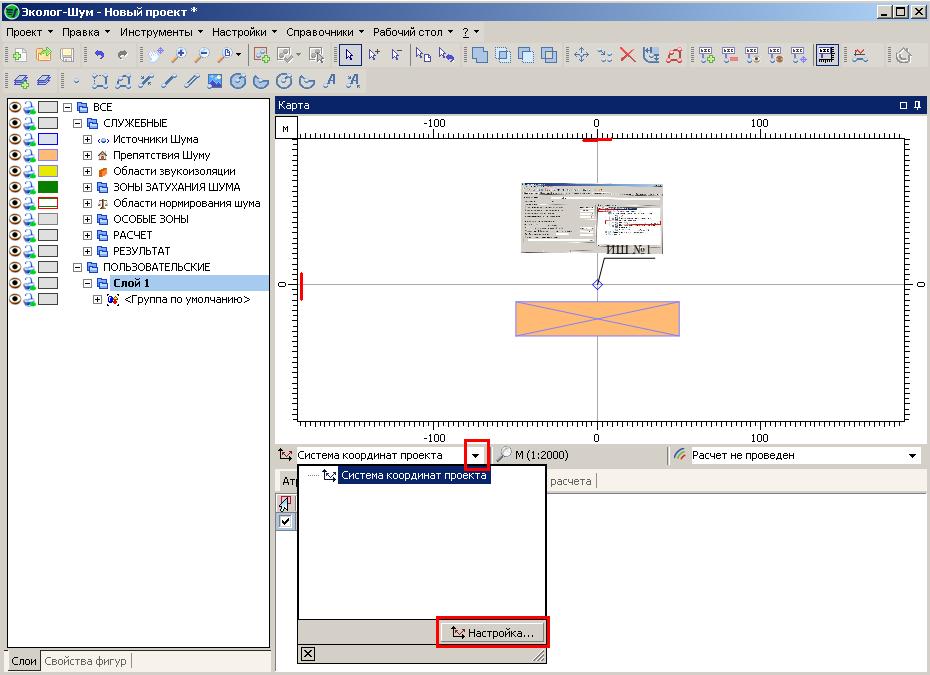
Task: Select the Pan hand tool
Action: [155, 55]
